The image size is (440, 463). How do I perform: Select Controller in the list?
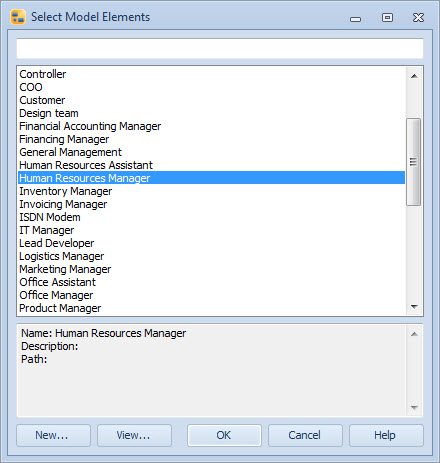43,74
